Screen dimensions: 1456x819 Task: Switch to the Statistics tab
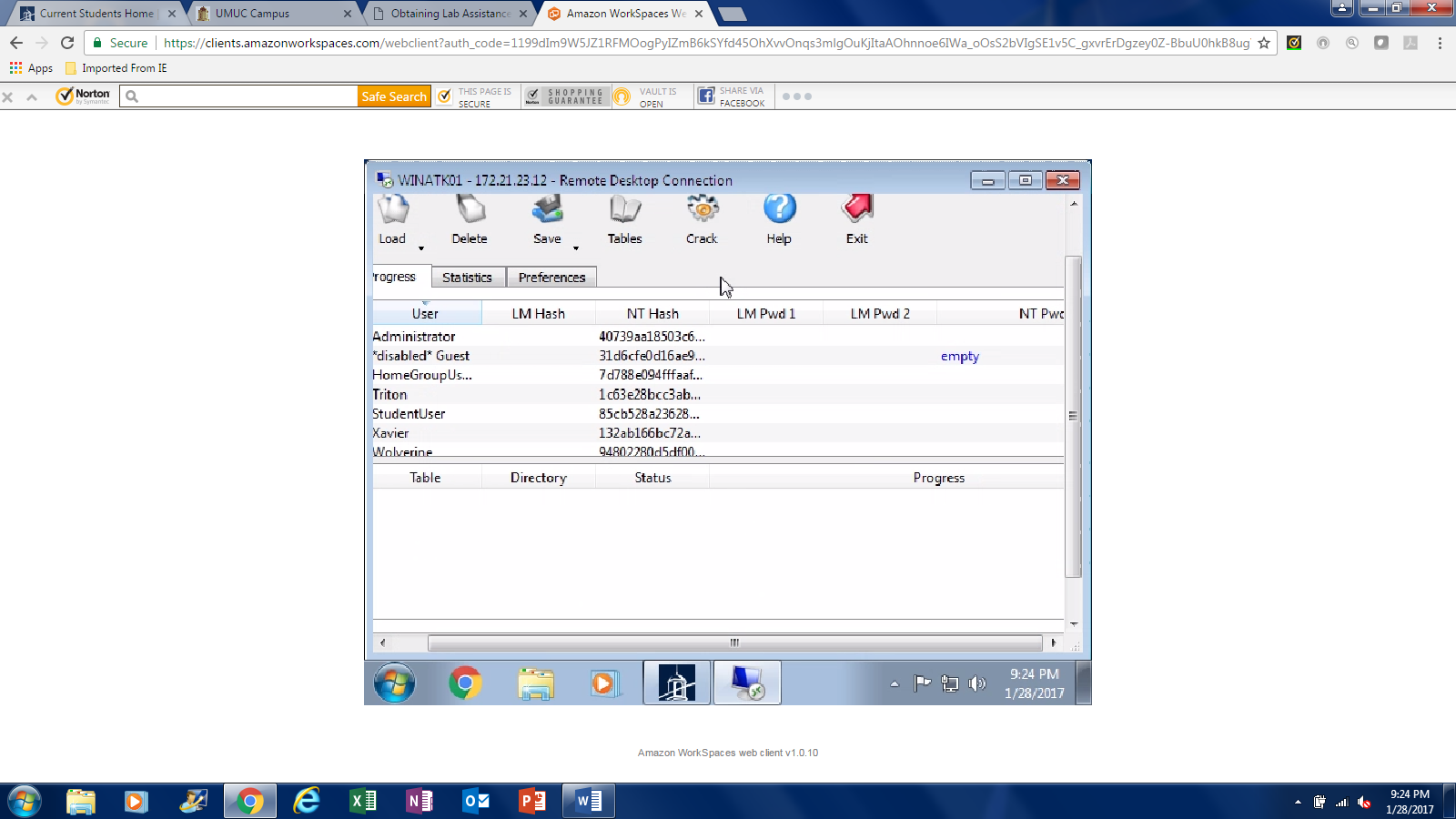pyautogui.click(x=467, y=278)
